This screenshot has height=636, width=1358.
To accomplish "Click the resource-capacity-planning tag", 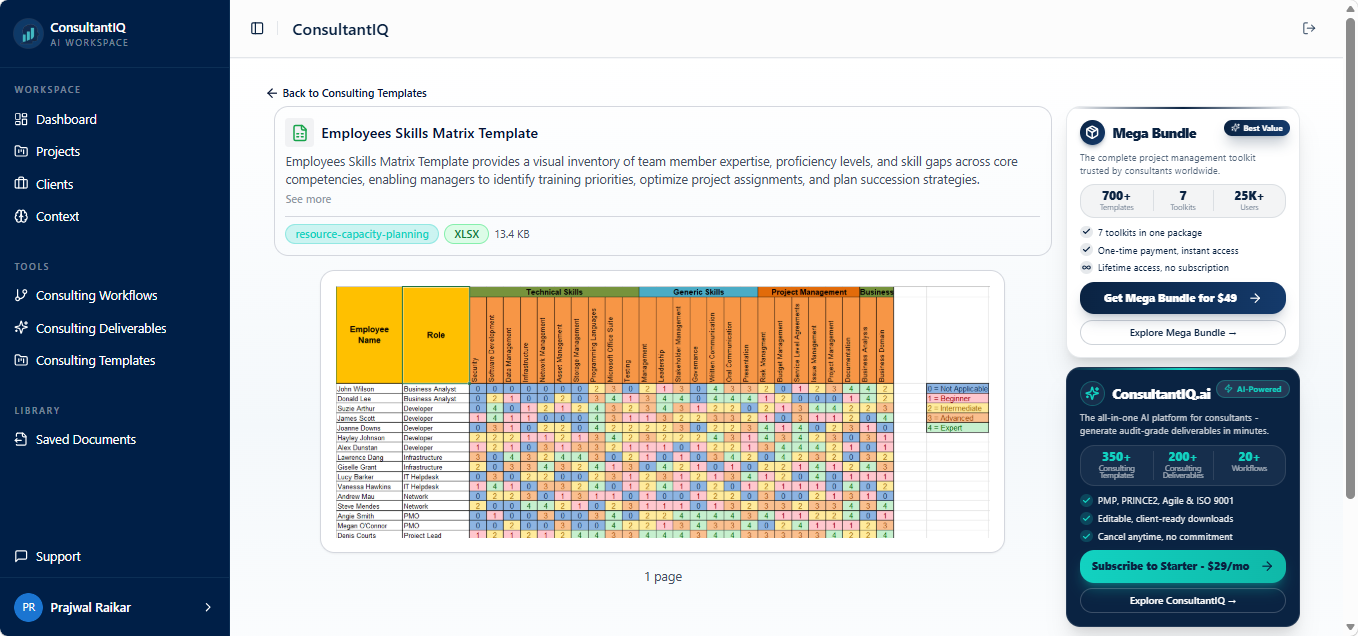I will (362, 234).
